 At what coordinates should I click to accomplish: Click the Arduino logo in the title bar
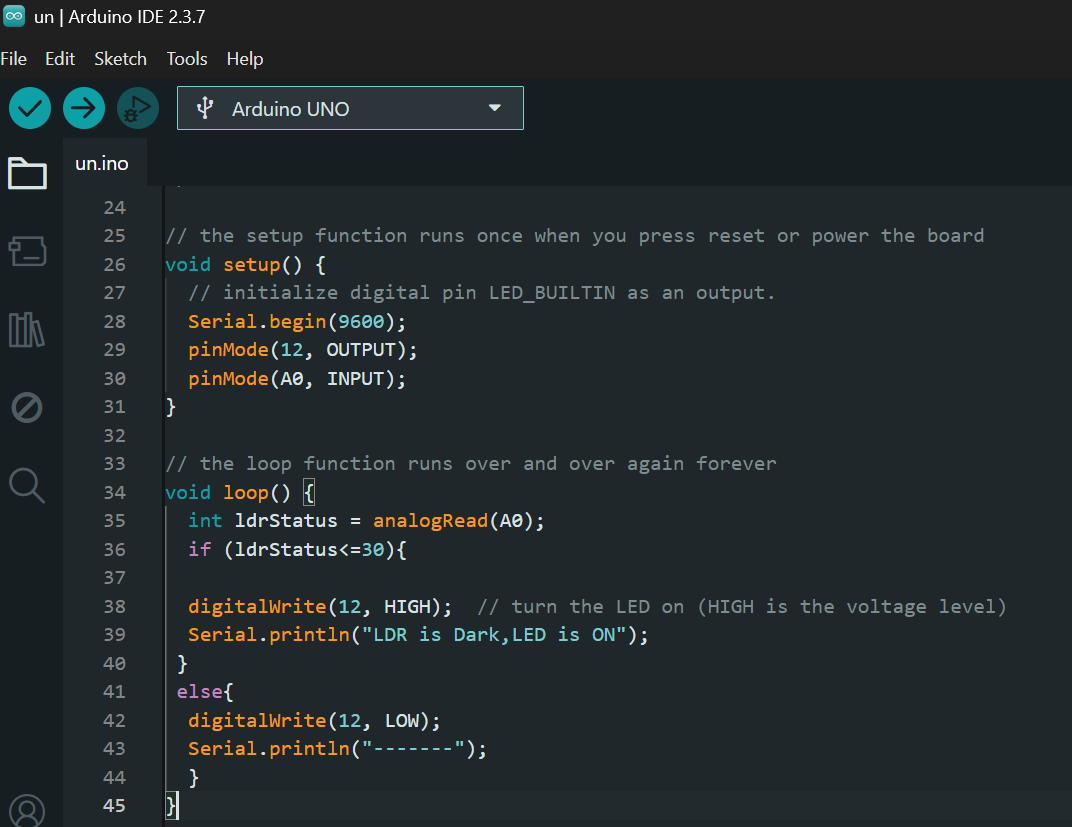coord(14,17)
